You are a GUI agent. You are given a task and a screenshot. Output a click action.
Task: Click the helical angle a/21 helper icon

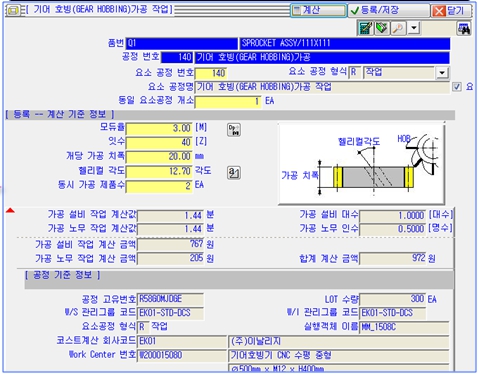234,173
